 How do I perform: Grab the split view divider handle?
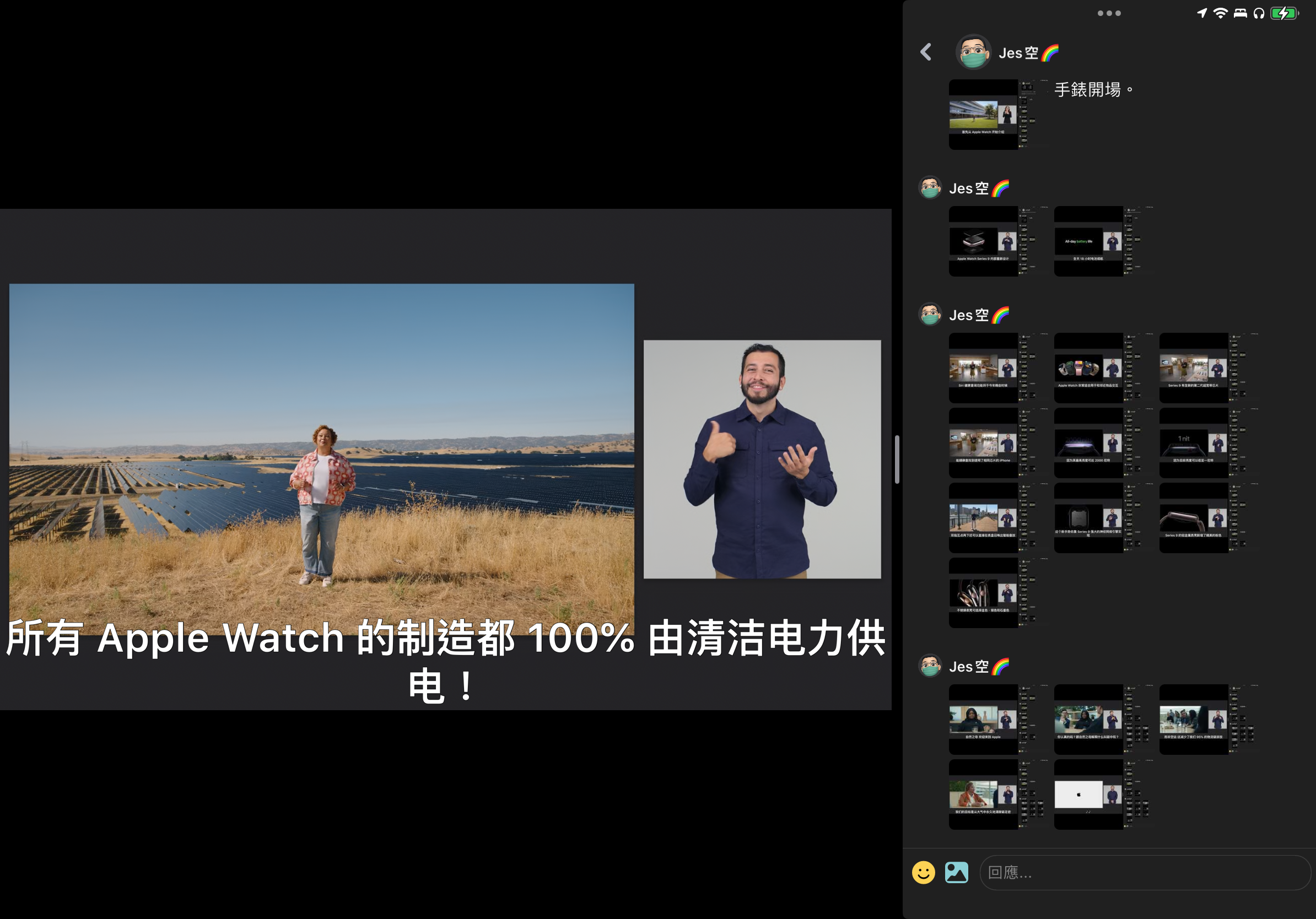(897, 459)
